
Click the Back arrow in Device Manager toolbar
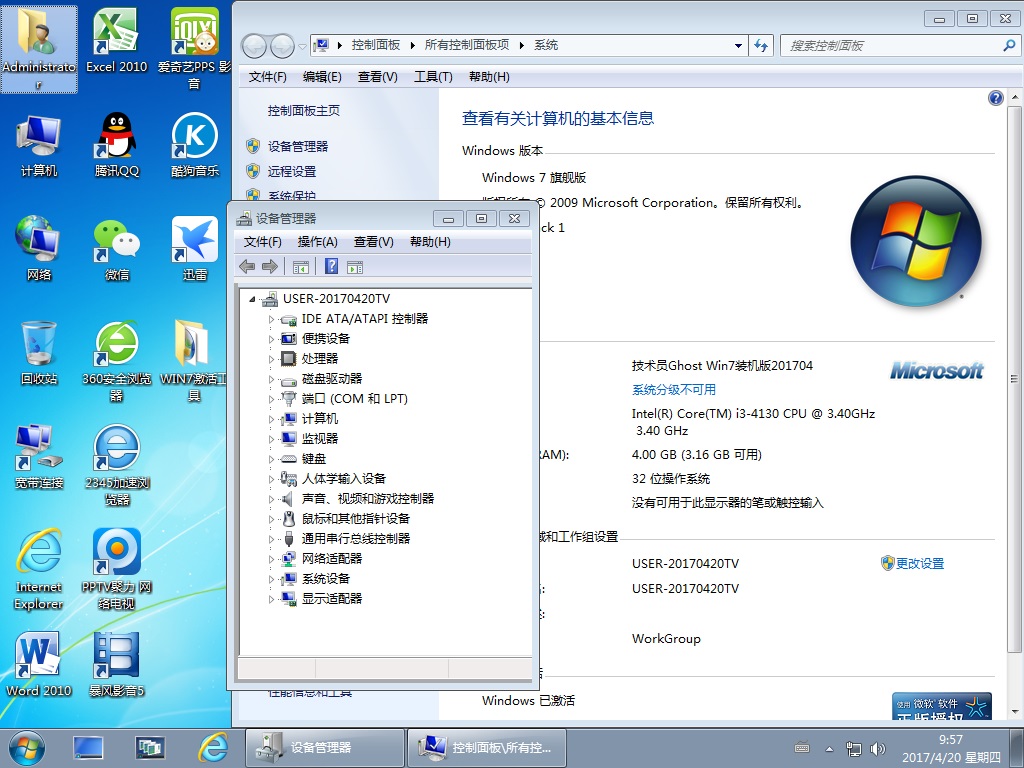[247, 266]
